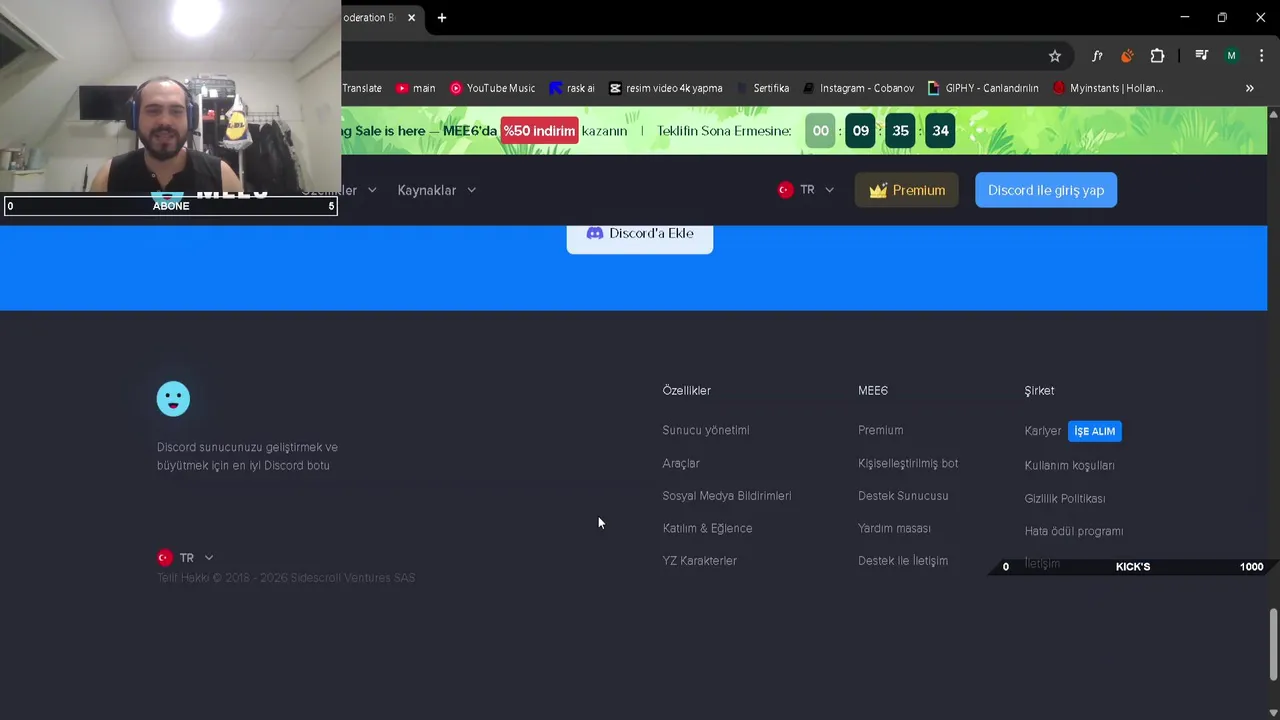Open the TR language selector in header
The height and width of the screenshot is (720, 1280).
(x=806, y=190)
